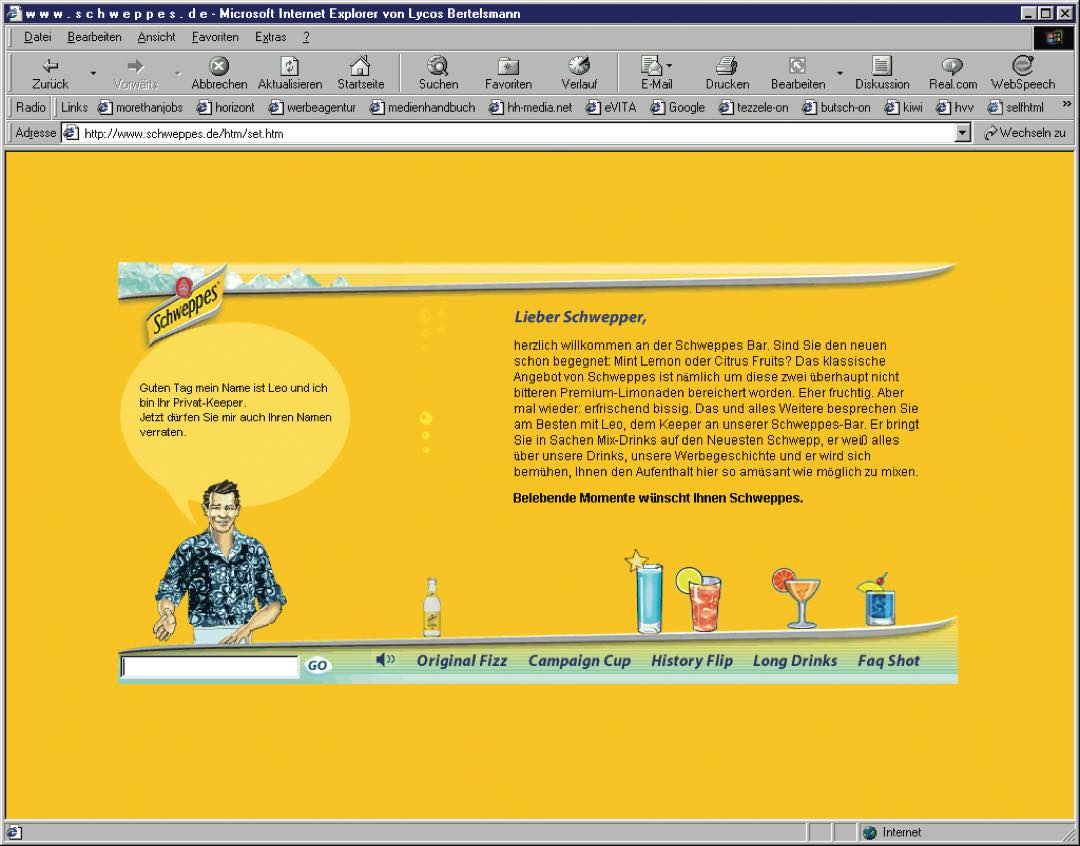Image resolution: width=1080 pixels, height=846 pixels.
Task: Open the Faq Shot section
Action: [x=889, y=661]
